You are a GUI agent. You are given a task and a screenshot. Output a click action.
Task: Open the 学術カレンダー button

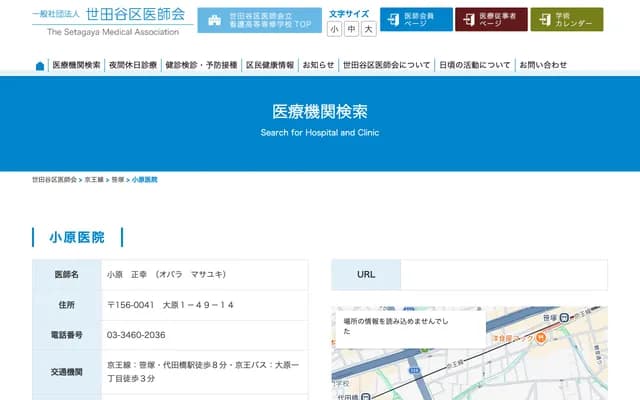coord(566,20)
